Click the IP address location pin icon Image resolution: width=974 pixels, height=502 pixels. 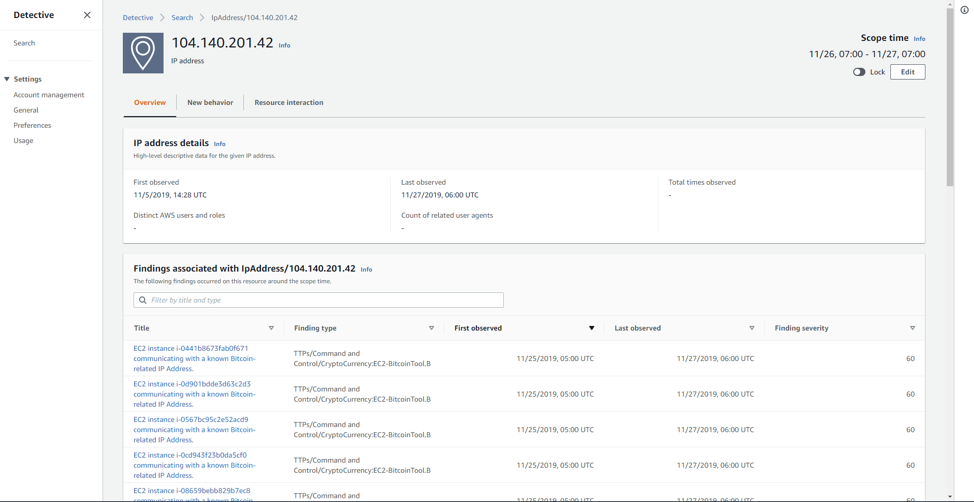(x=143, y=53)
